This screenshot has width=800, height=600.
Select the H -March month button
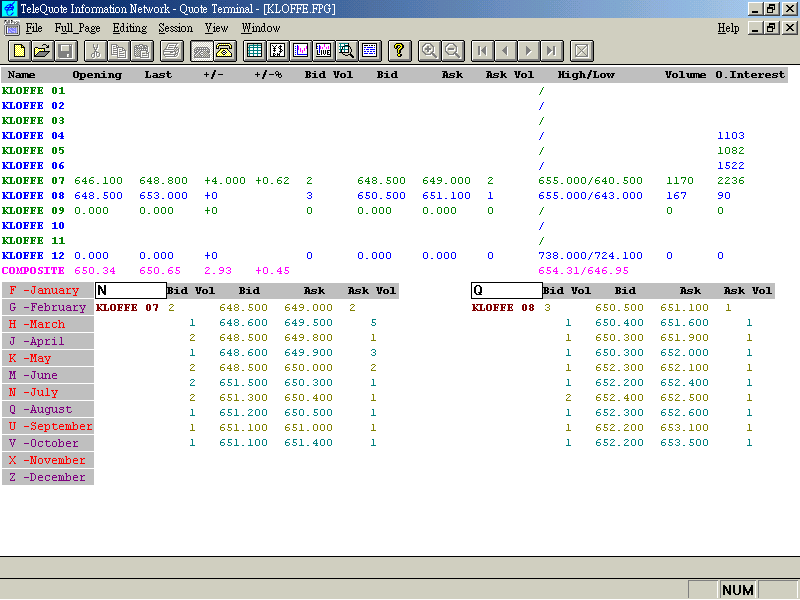[x=48, y=324]
